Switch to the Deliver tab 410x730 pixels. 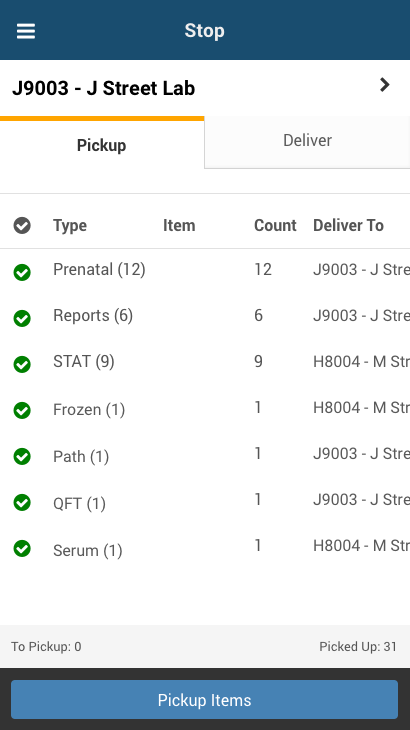307,141
